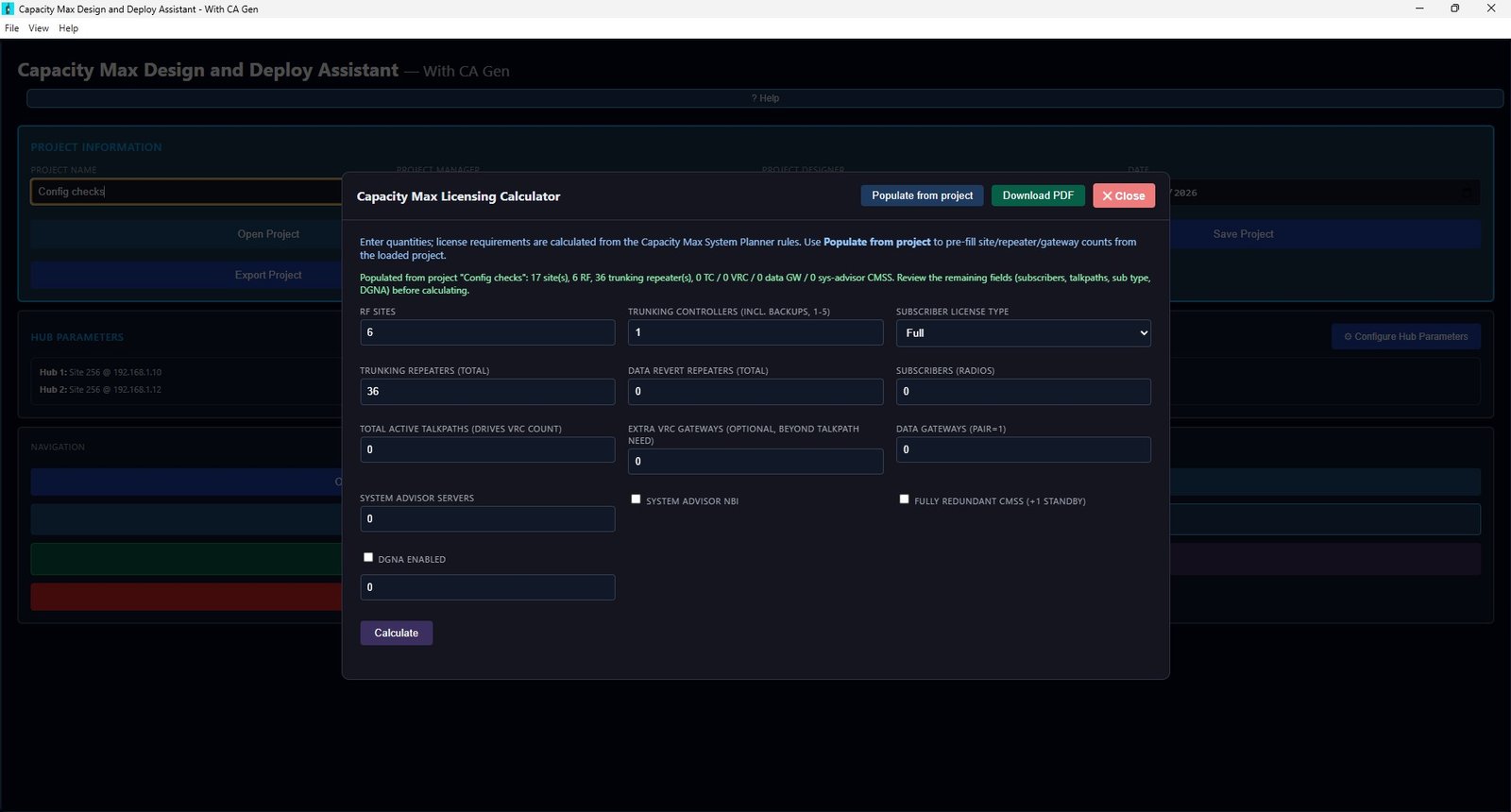Click the Capacity Max Licensing Calculator title

458,196
